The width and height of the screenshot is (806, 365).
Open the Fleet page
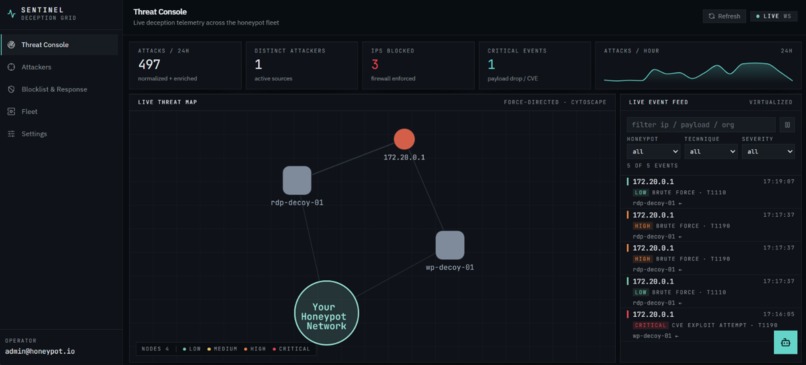coord(60,112)
